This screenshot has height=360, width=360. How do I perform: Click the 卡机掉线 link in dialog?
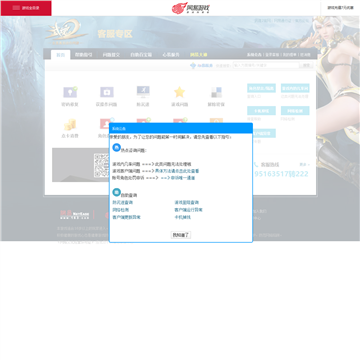click(183, 217)
